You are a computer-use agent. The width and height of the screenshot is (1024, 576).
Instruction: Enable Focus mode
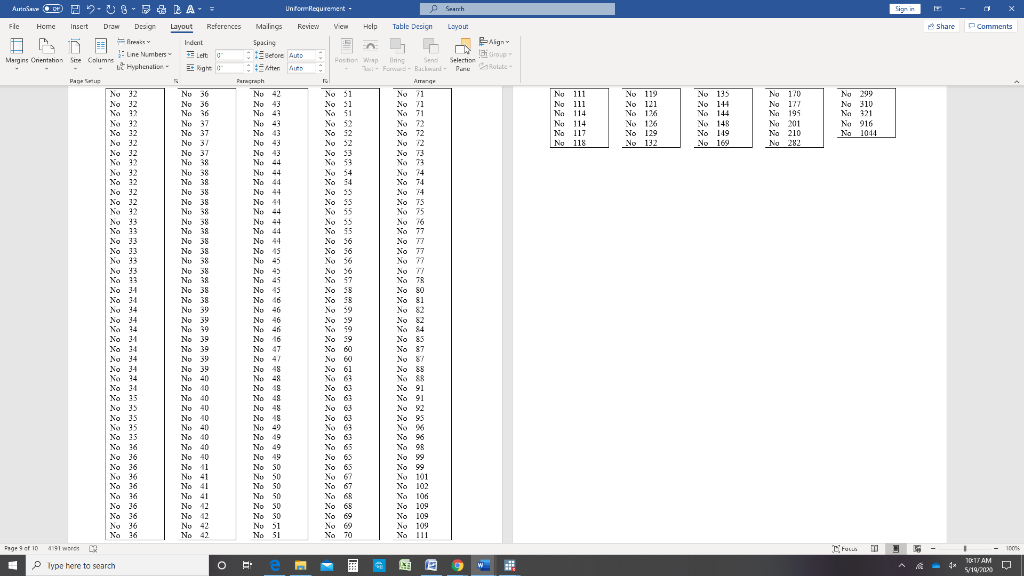pyautogui.click(x=844, y=549)
